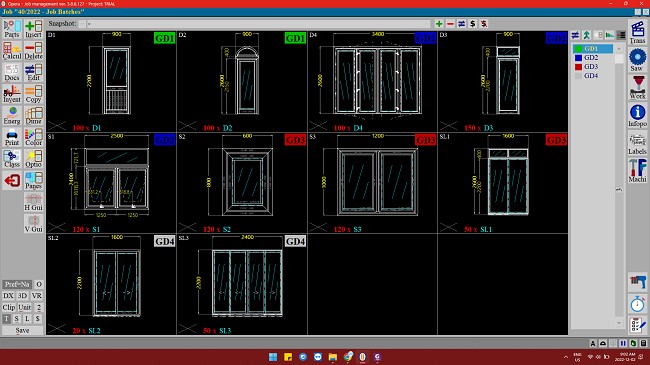Screen dimensions: 650x365
Task: Toggle the DX option
Action: [8, 296]
